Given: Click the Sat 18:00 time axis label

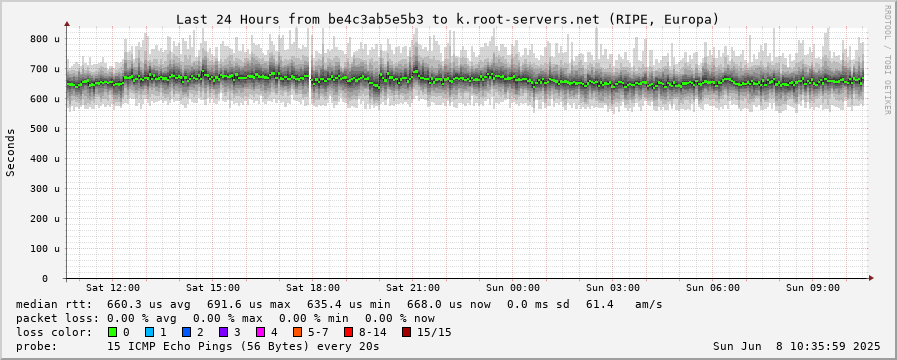Looking at the screenshot, I should tap(313, 287).
